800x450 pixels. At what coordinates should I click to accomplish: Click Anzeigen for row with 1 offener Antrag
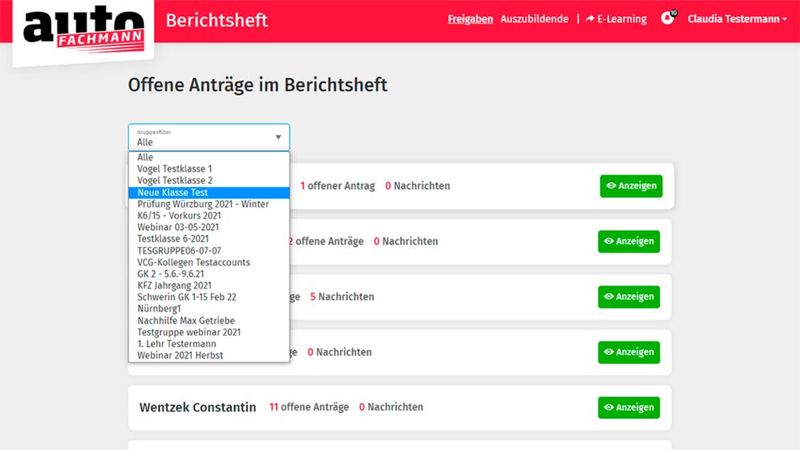pos(631,186)
